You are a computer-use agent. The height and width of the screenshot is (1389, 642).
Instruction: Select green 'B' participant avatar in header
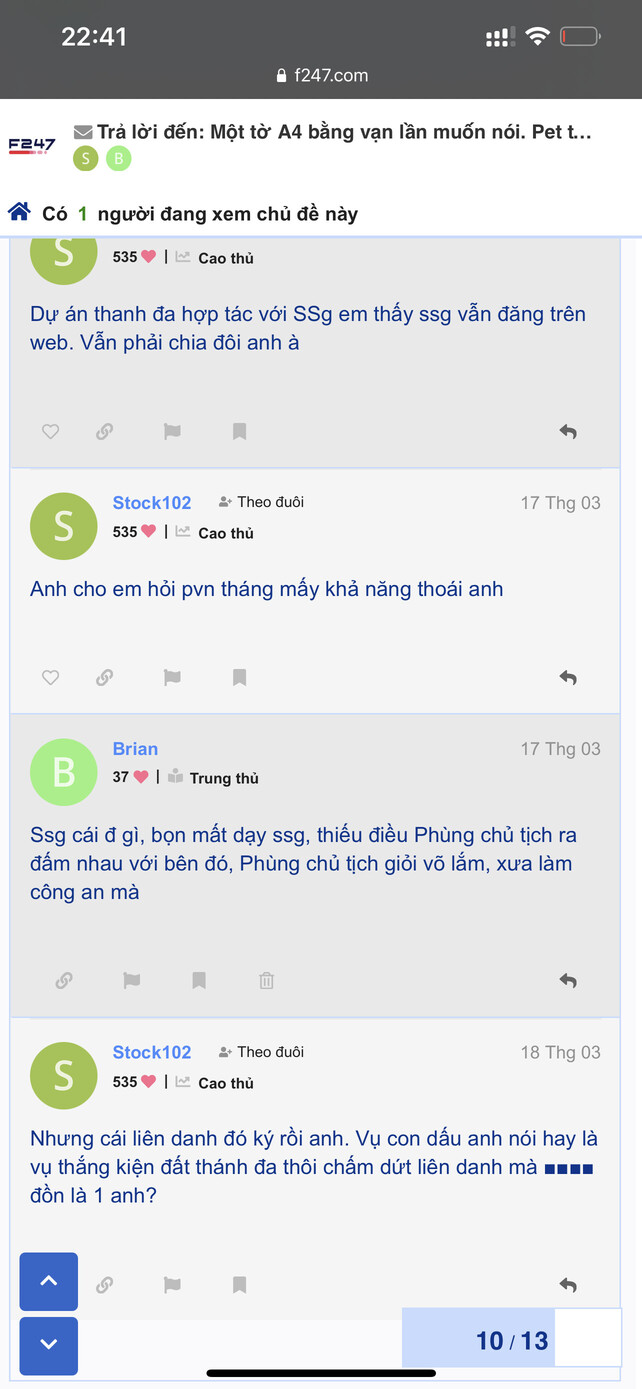pyautogui.click(x=118, y=159)
